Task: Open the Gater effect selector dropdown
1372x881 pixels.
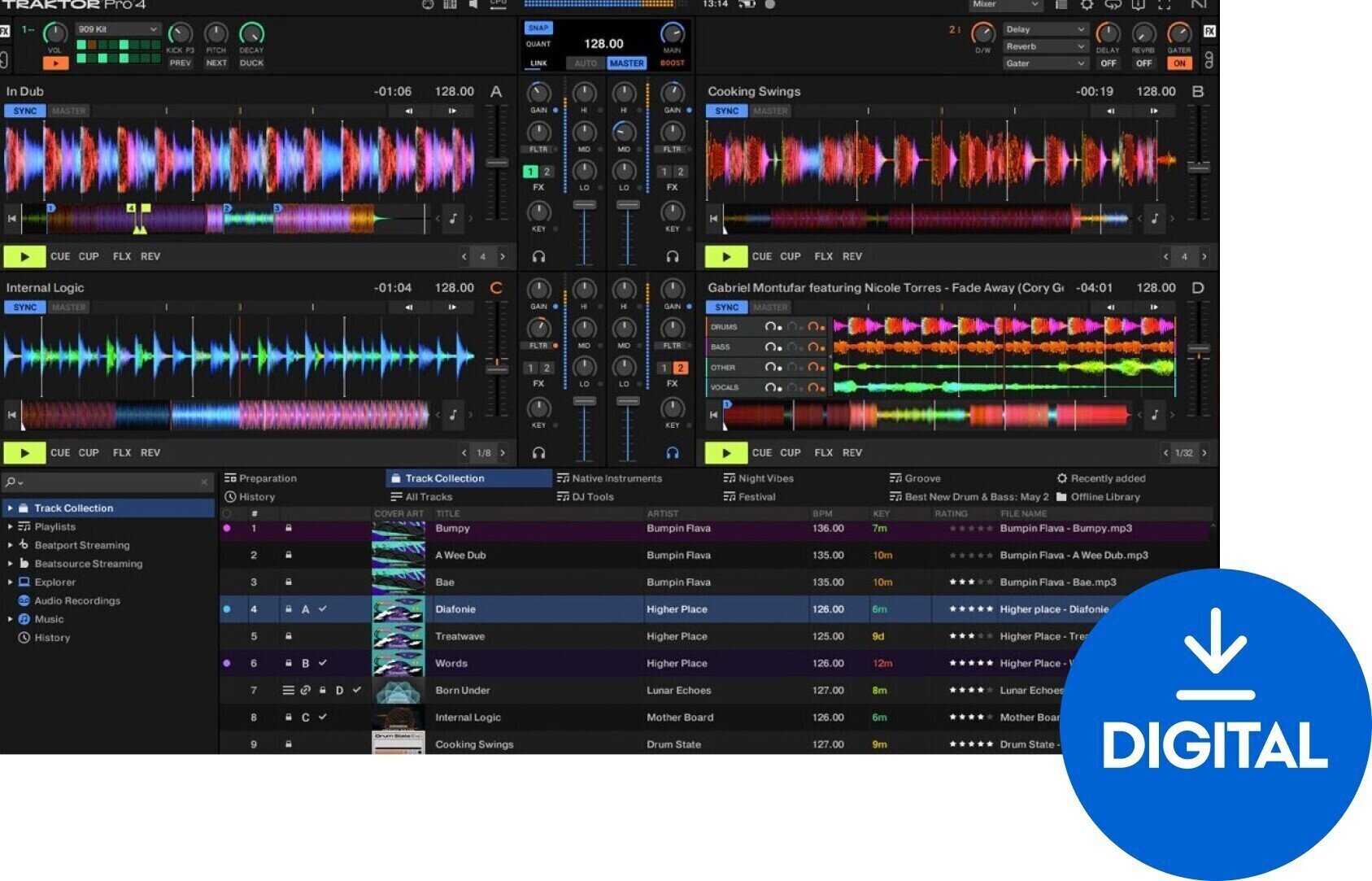Action: 1047,63
